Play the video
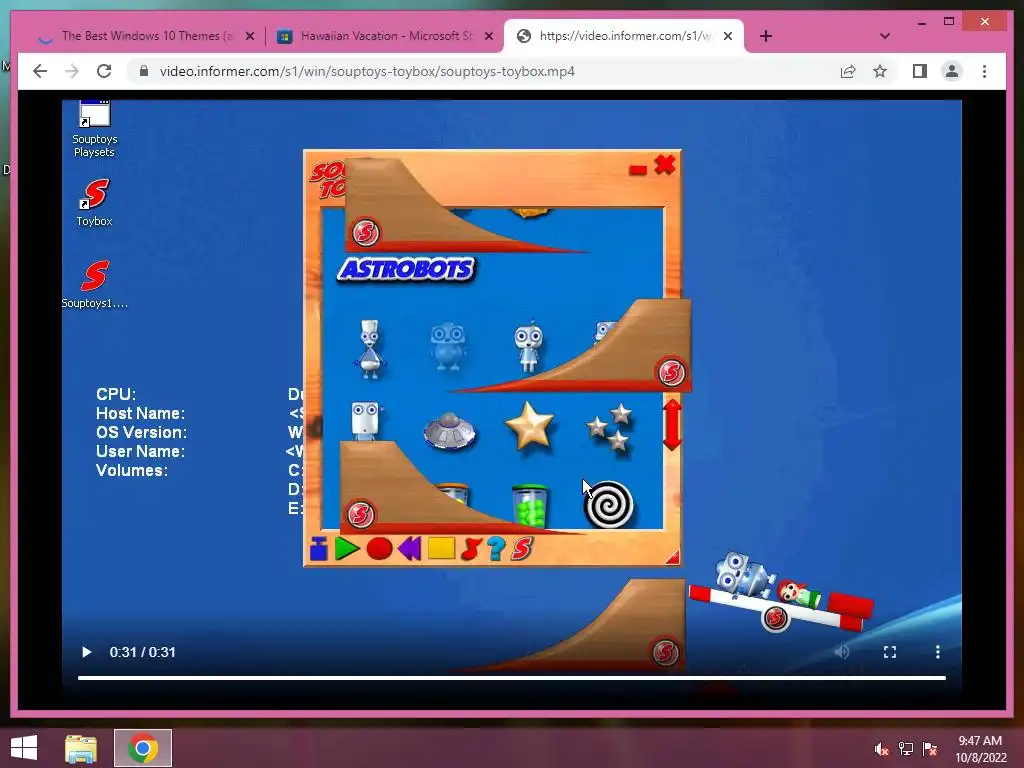 tap(86, 652)
